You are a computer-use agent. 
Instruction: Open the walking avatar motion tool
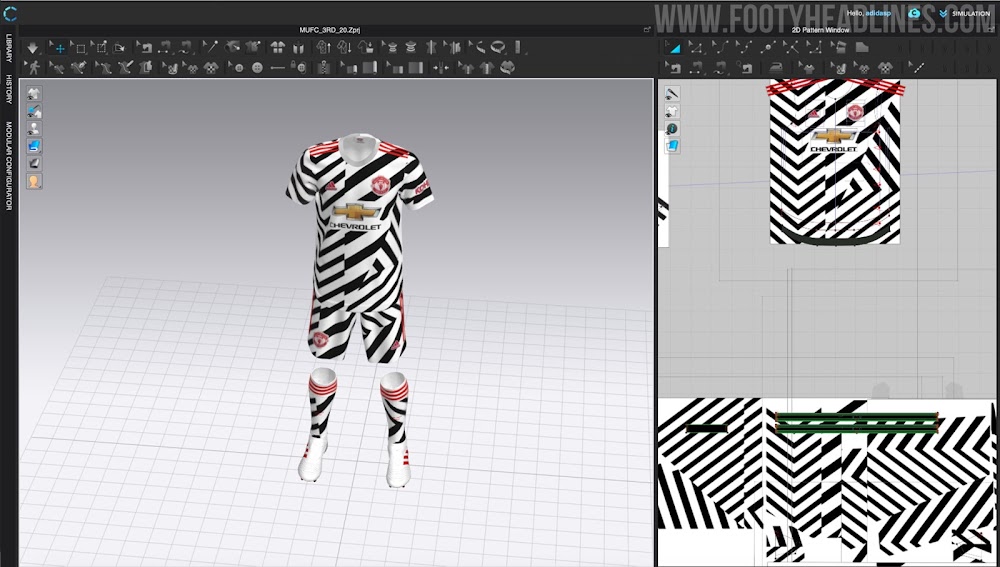point(32,67)
